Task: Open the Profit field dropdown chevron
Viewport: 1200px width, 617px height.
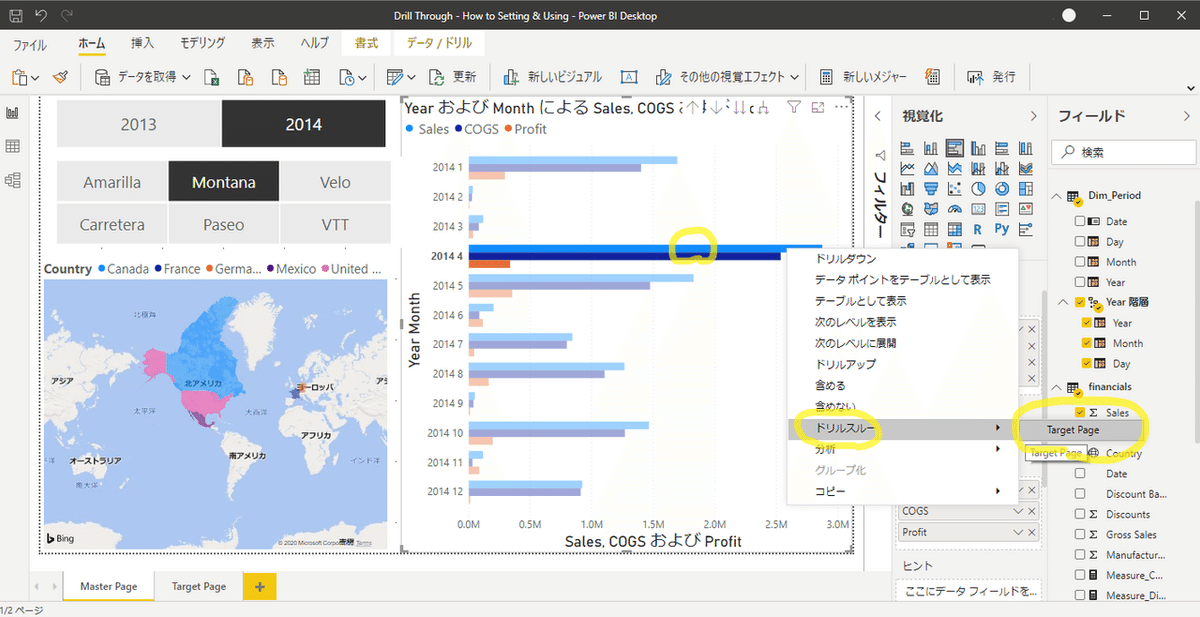Action: [x=1019, y=533]
